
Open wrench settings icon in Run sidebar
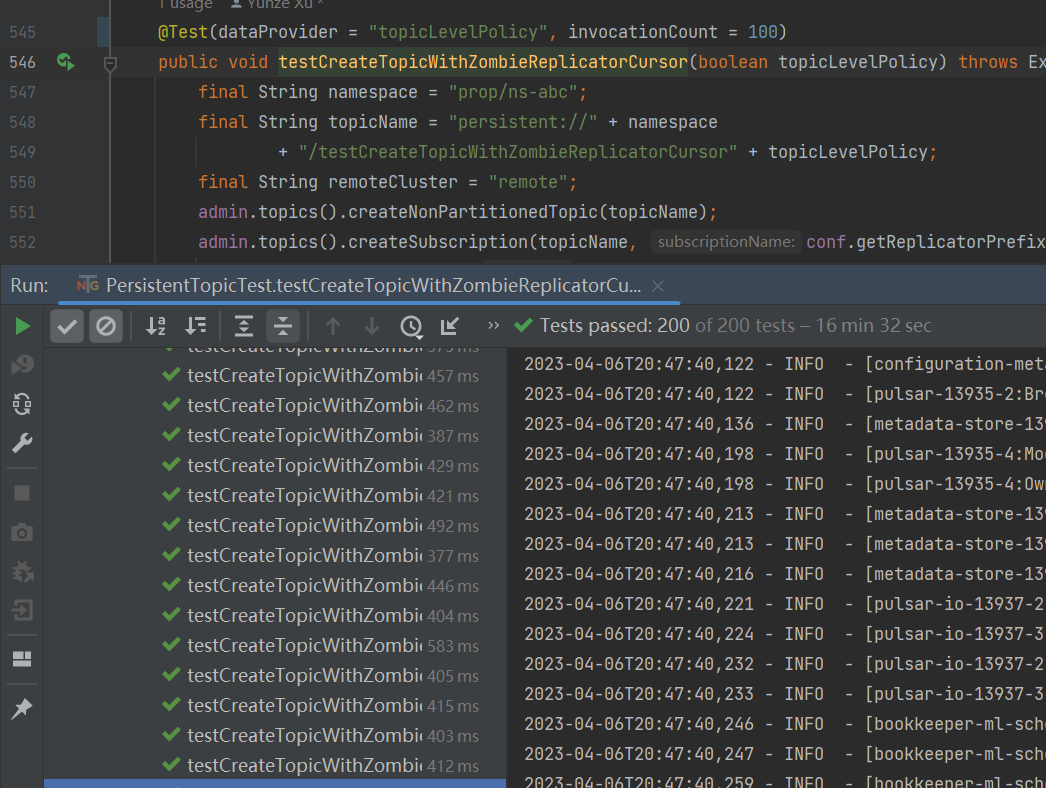pos(22,443)
